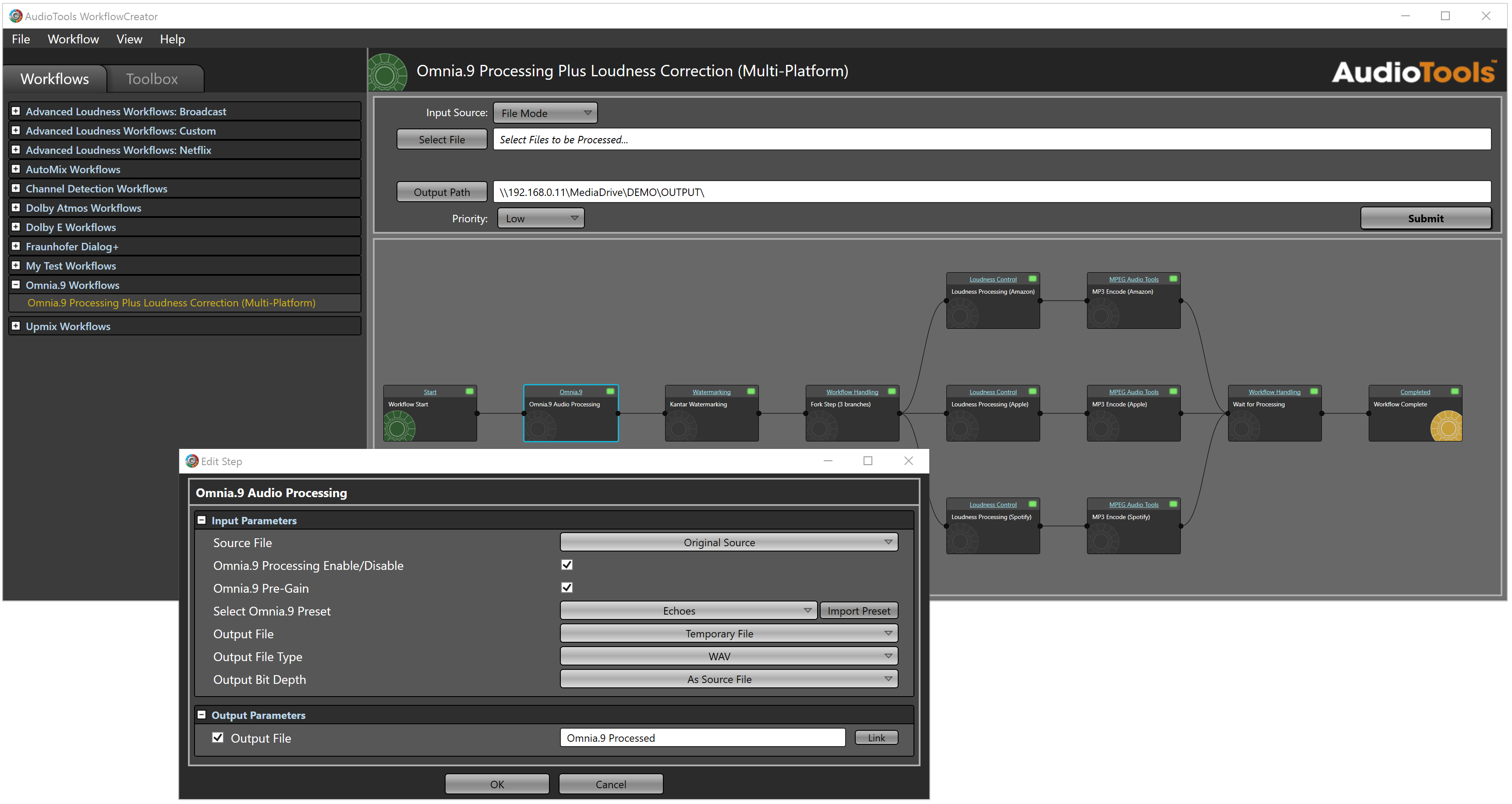1512x804 pixels.
Task: Click the status indicator on Kantar Watermarking node
Action: 751,391
